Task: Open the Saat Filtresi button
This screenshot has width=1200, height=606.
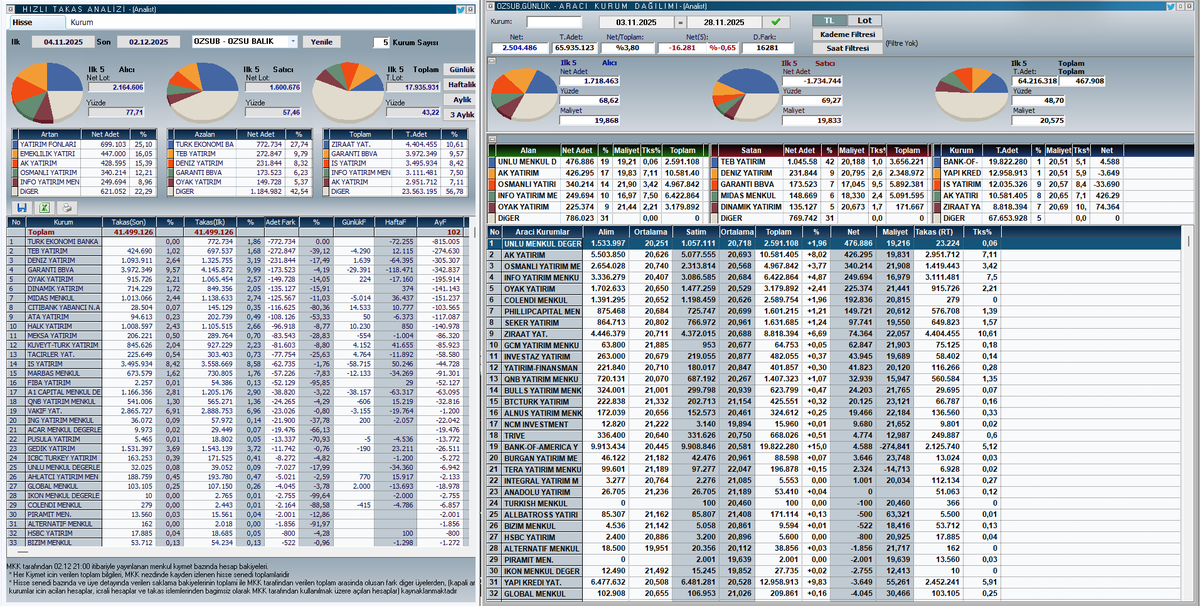Action: click(x=847, y=47)
